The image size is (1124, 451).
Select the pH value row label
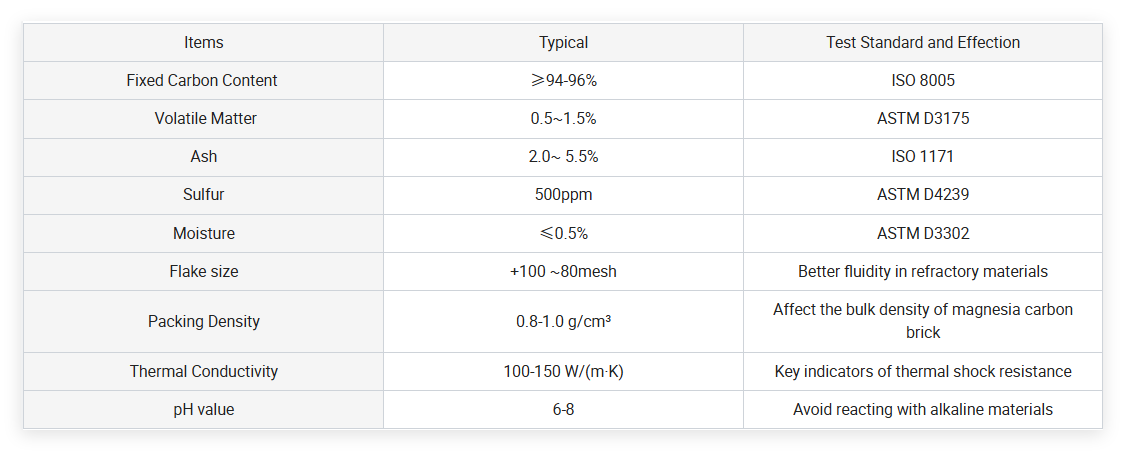[x=203, y=409]
